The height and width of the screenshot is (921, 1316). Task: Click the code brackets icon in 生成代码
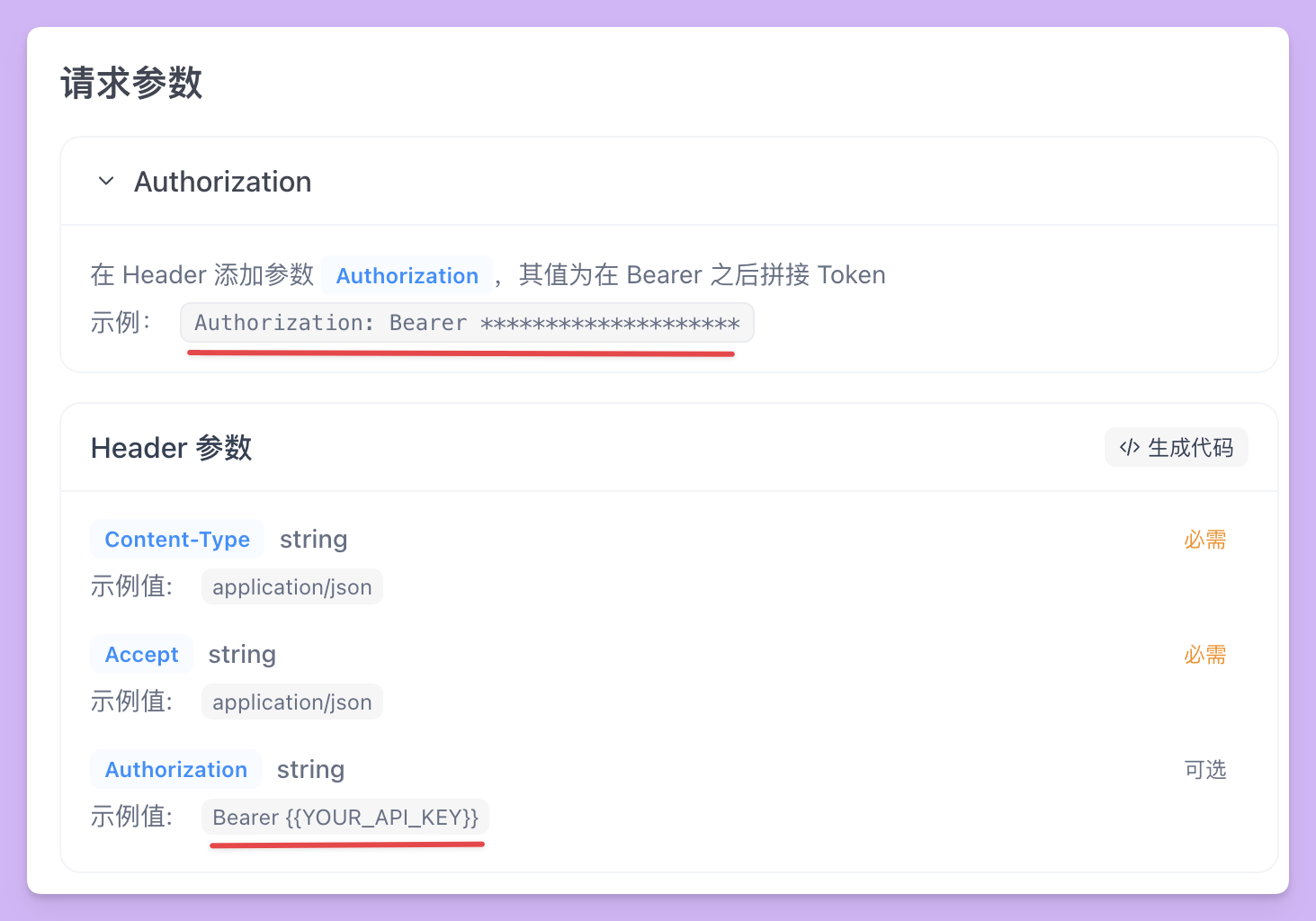click(1129, 447)
